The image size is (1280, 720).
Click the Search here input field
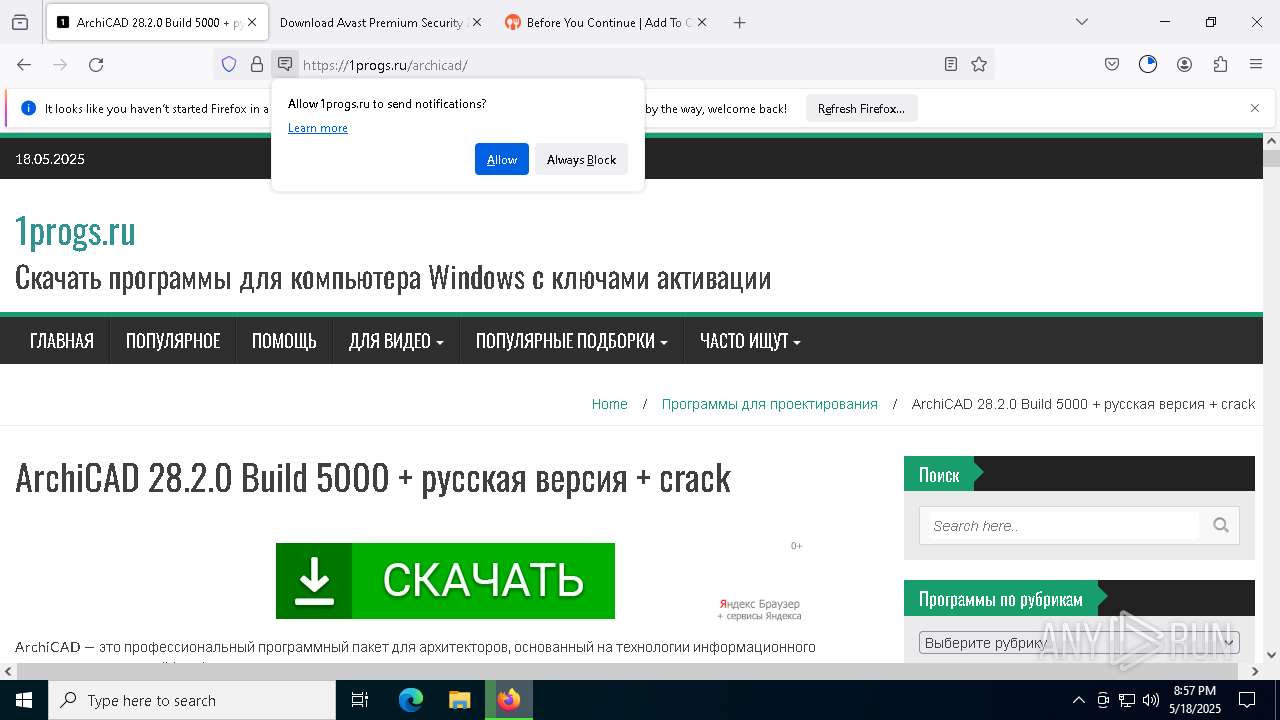(1064, 525)
